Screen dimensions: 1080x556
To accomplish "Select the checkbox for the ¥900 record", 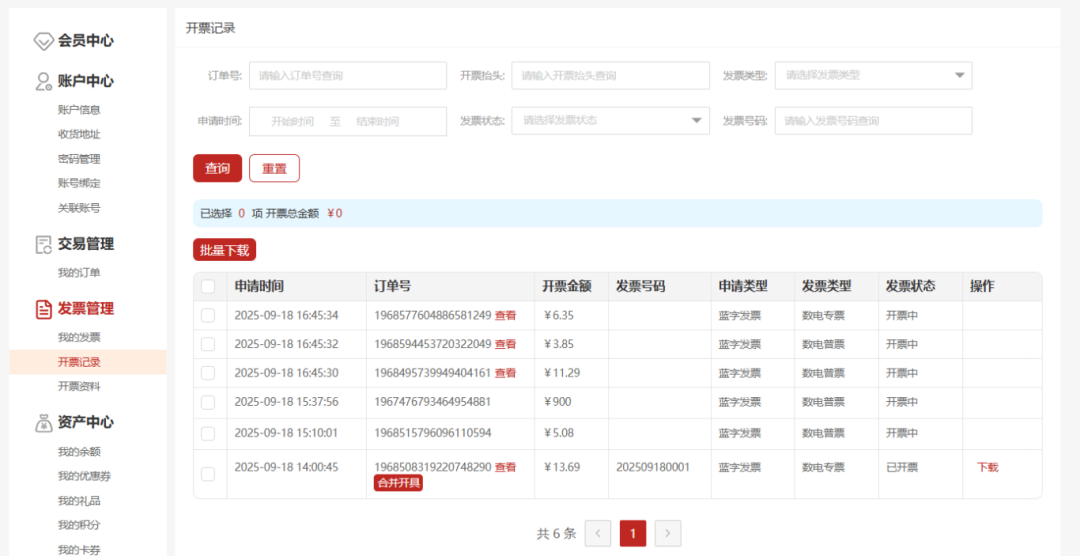I will tap(208, 402).
